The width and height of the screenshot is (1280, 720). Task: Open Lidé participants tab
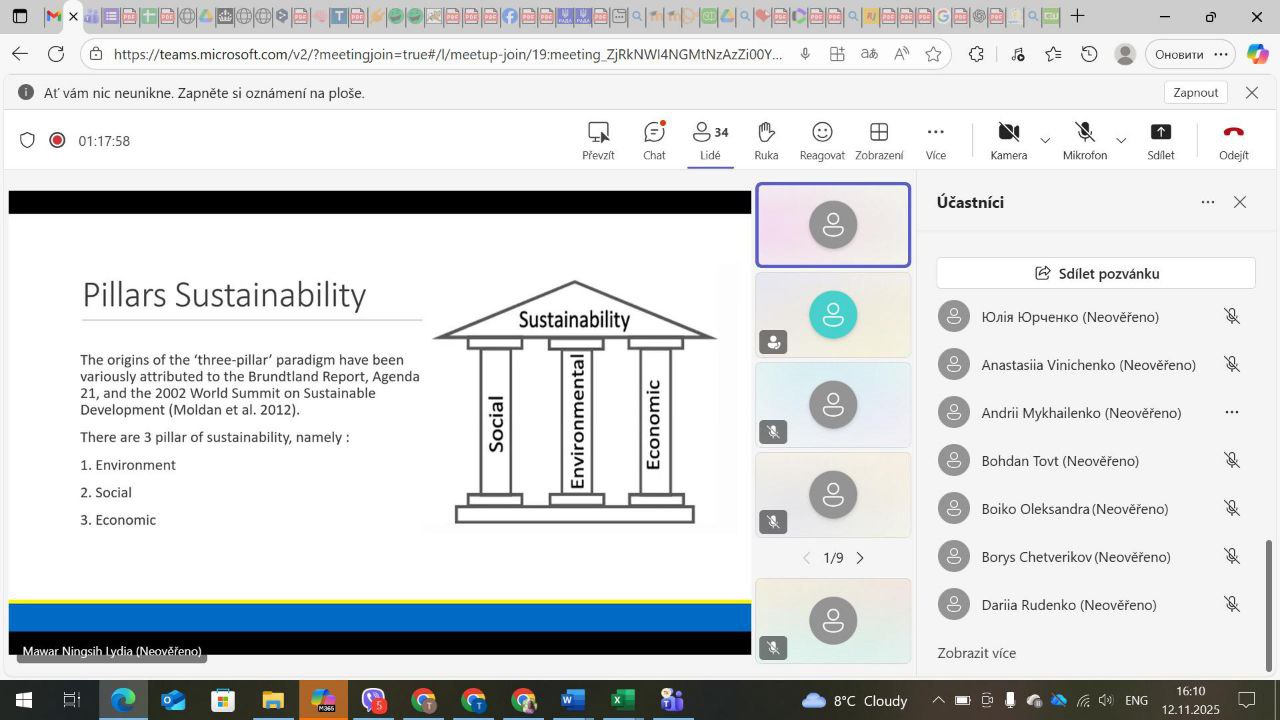tap(710, 140)
